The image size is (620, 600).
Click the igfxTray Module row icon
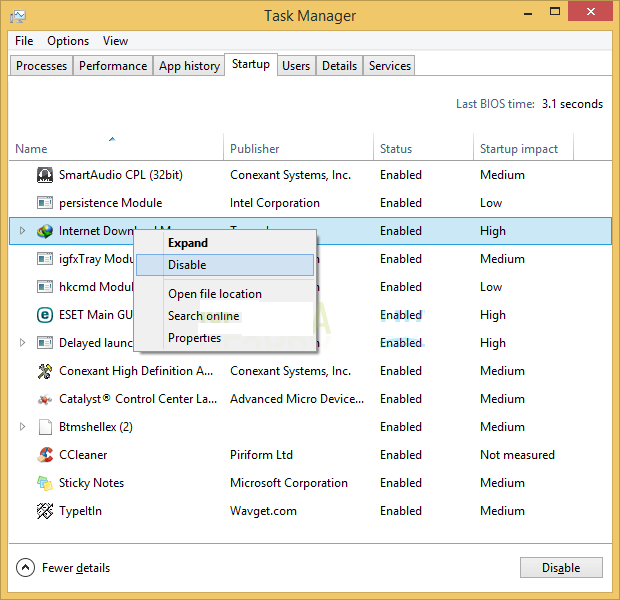45,259
